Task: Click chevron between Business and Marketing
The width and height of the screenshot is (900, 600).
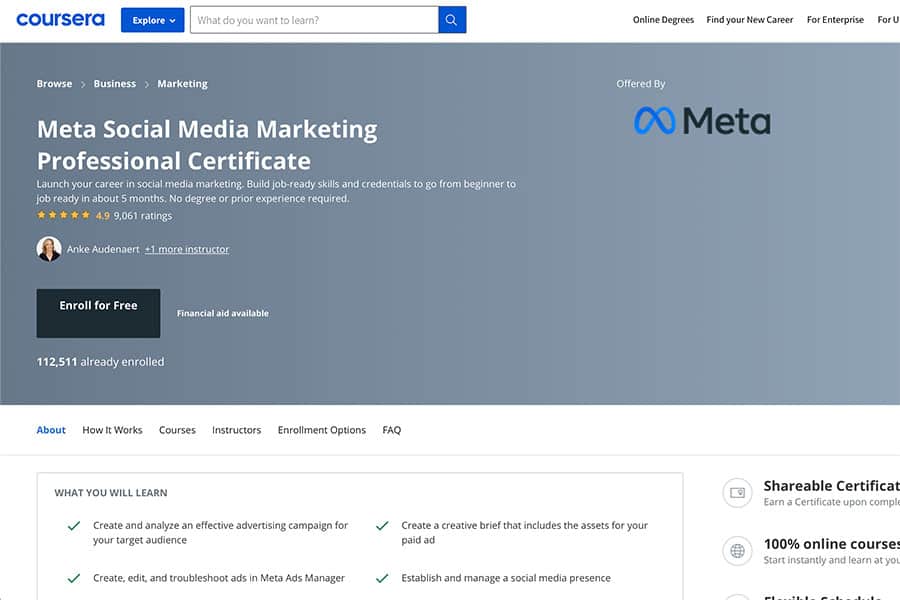Action: [147, 84]
